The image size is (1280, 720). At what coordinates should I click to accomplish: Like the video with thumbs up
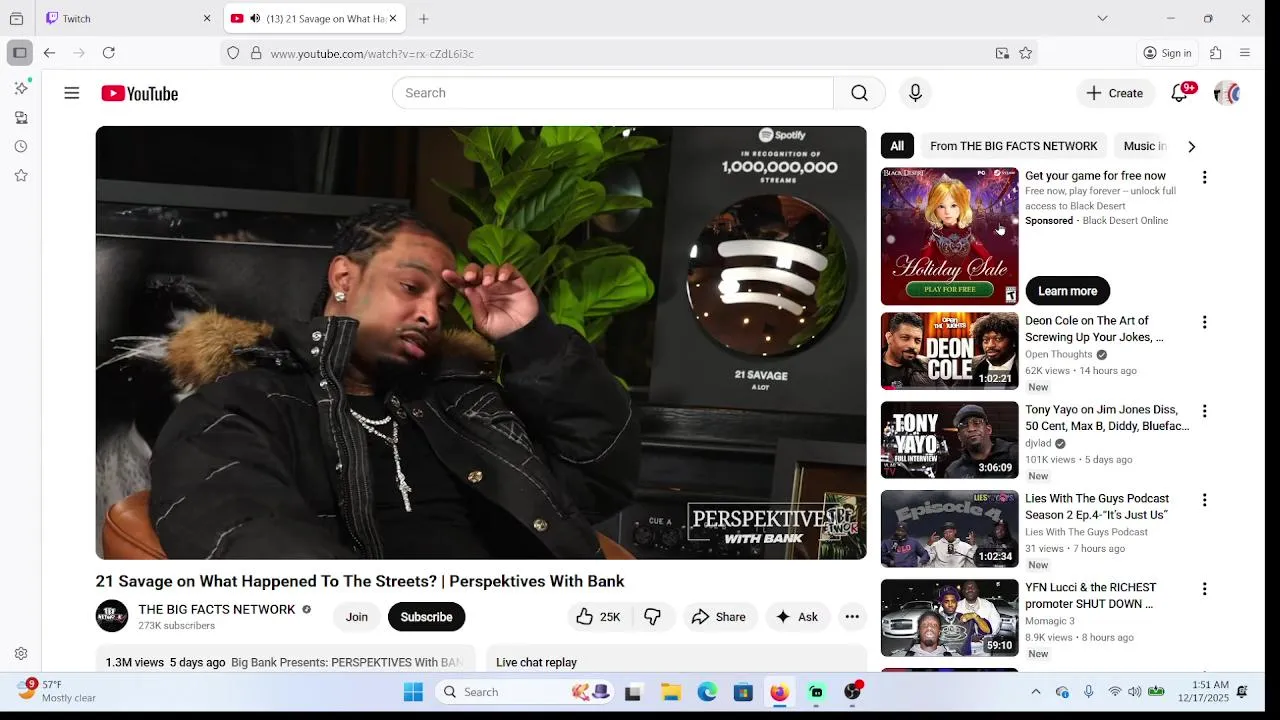pos(598,617)
